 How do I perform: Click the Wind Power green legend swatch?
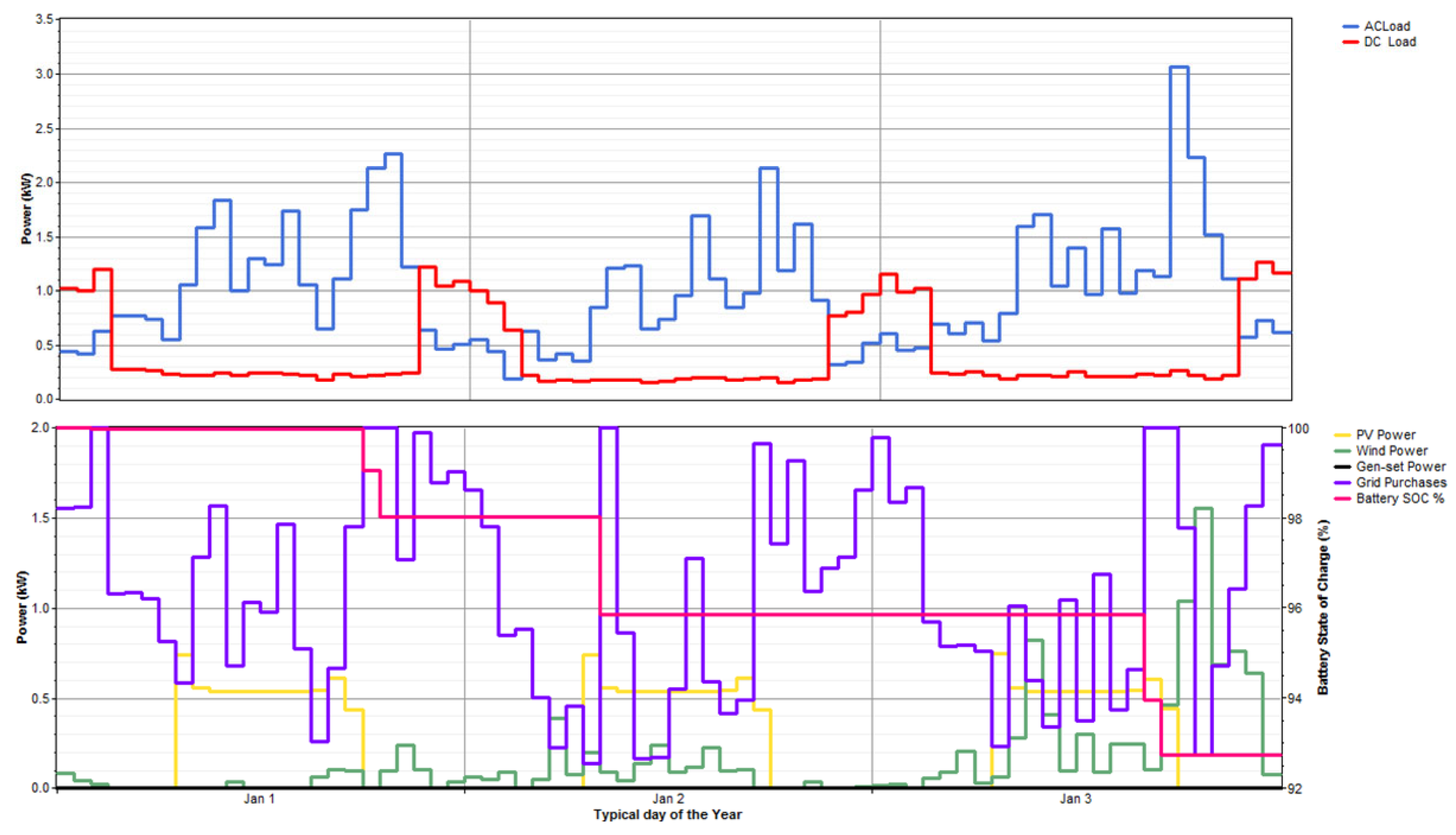click(x=1342, y=451)
